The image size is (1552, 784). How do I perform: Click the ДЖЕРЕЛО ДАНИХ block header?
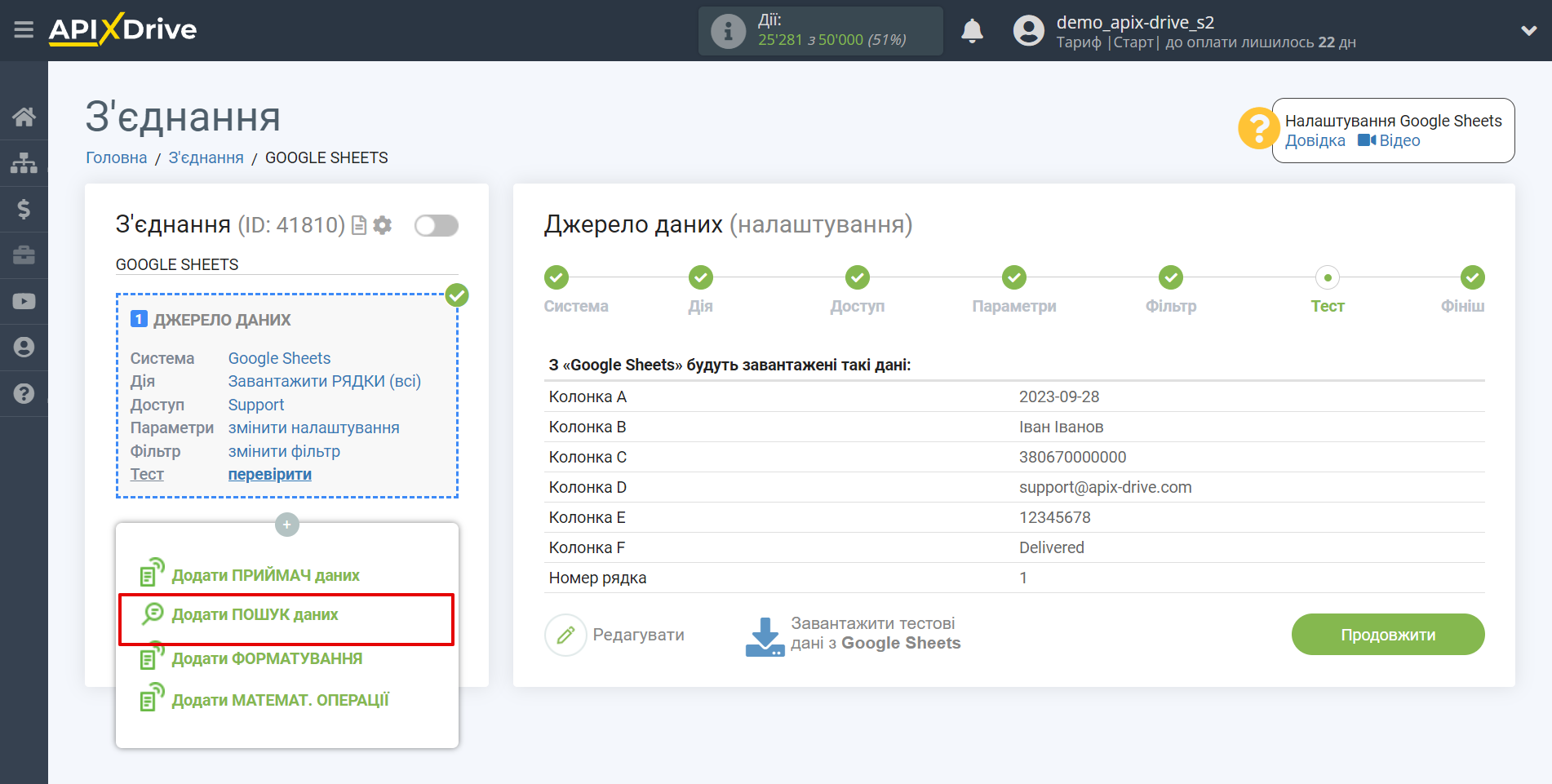click(222, 320)
